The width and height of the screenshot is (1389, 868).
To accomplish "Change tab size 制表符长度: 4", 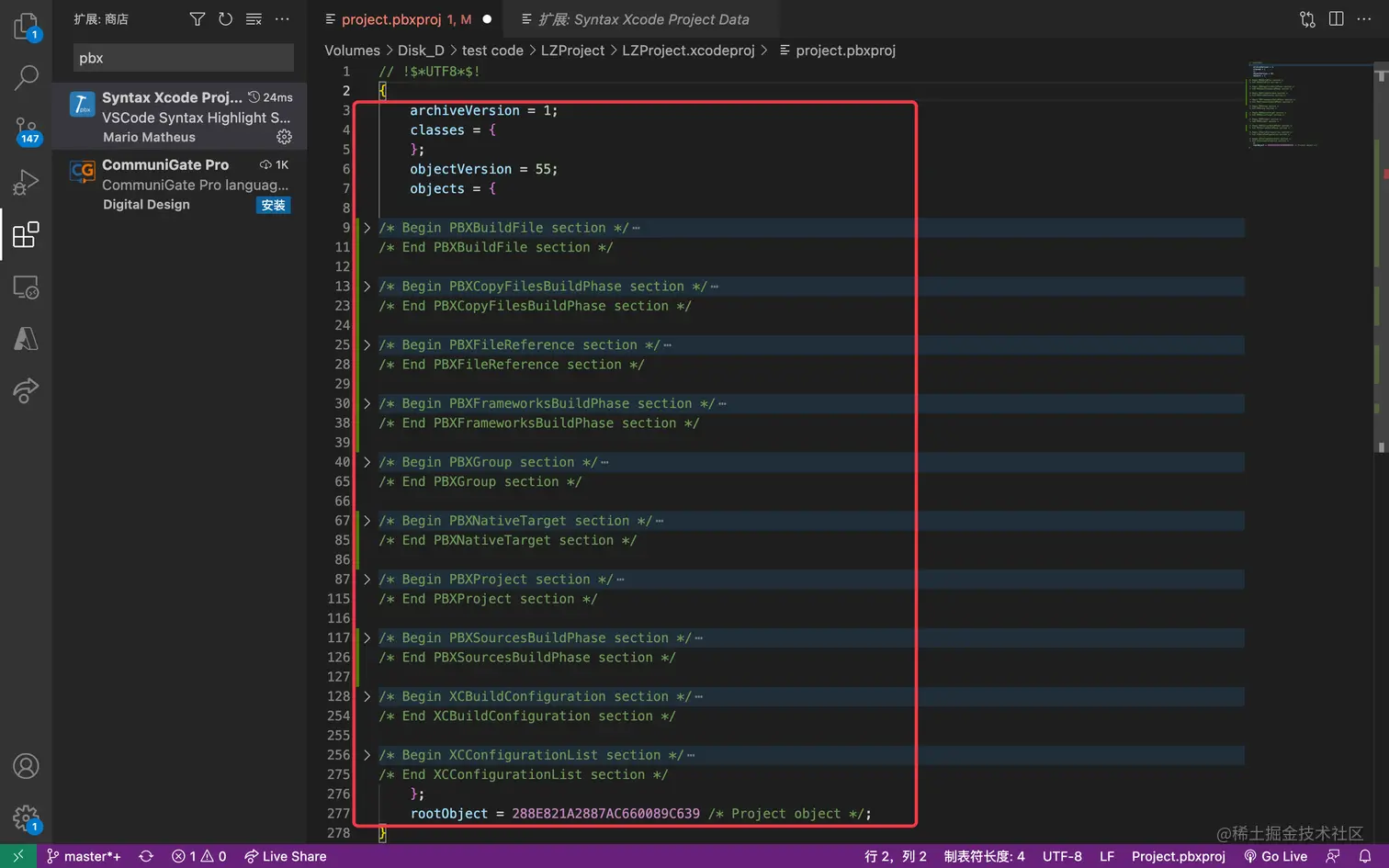I will click(984, 856).
